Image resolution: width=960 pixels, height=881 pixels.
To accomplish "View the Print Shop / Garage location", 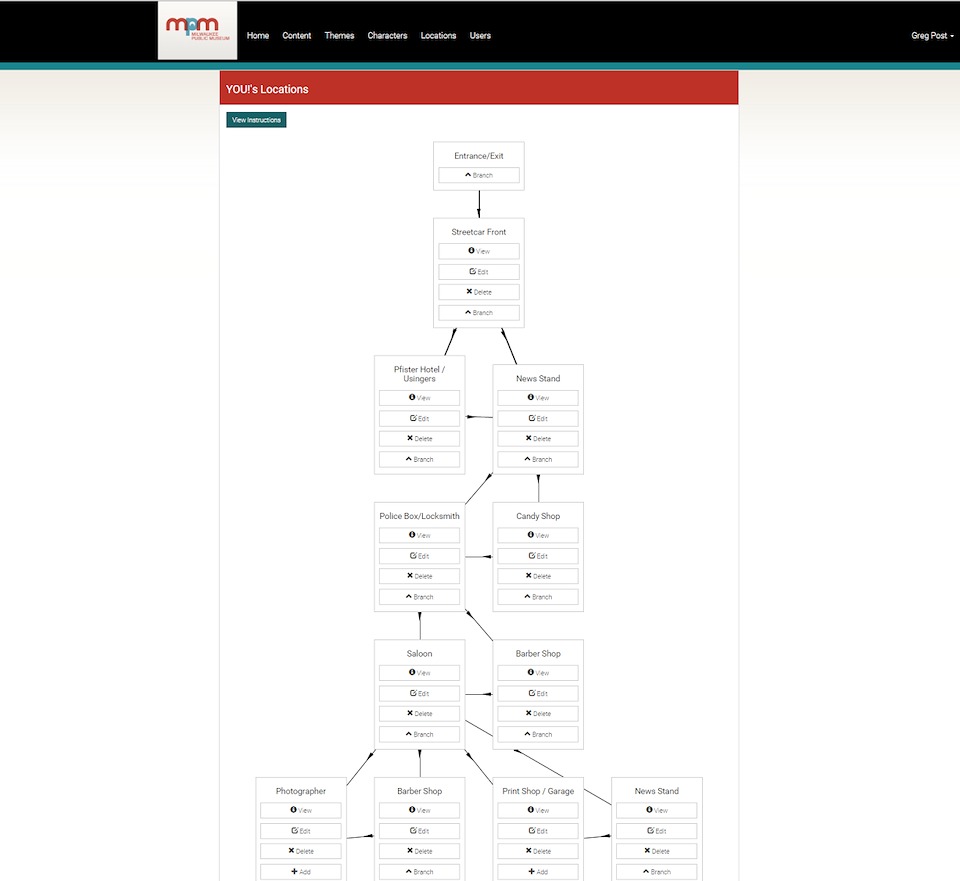I will tap(538, 810).
